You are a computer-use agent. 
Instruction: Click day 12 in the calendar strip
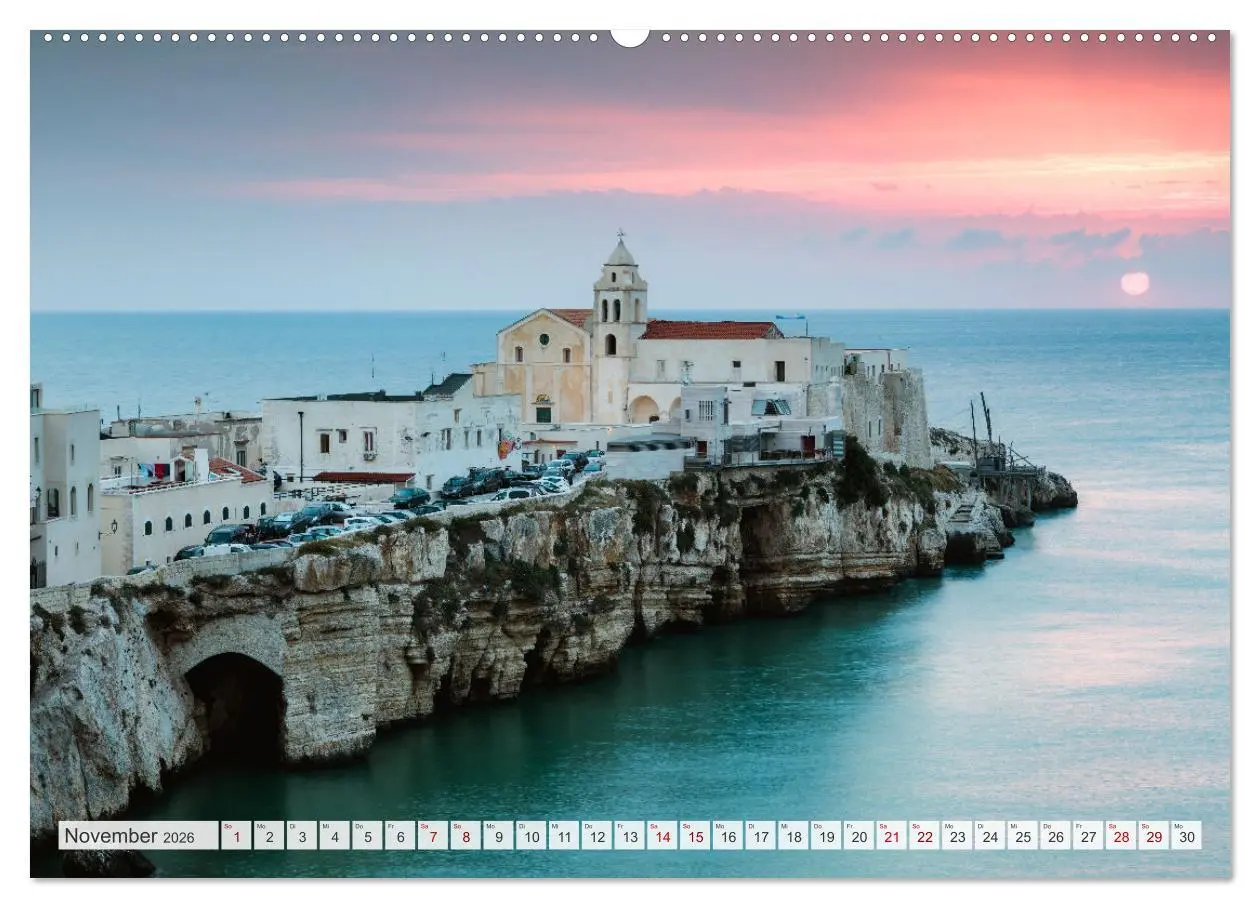597,836
